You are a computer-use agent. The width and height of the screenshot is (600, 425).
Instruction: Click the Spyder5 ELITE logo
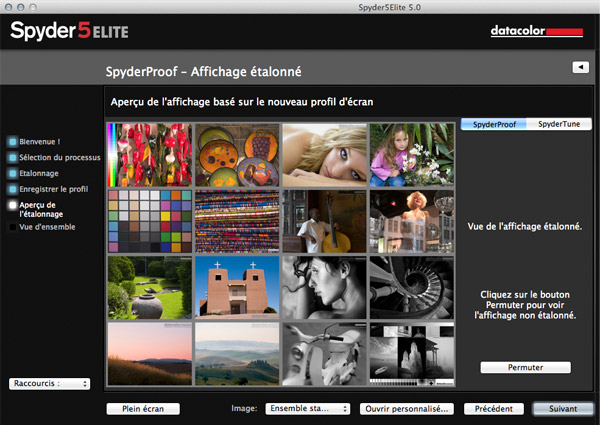[x=69, y=31]
